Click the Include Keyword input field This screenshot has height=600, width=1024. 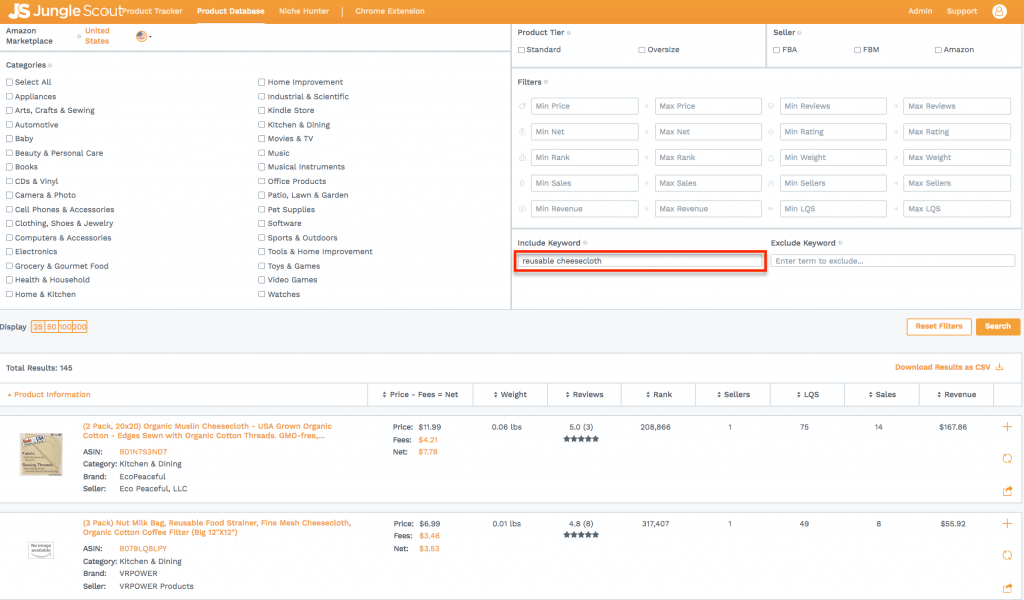pyautogui.click(x=639, y=261)
